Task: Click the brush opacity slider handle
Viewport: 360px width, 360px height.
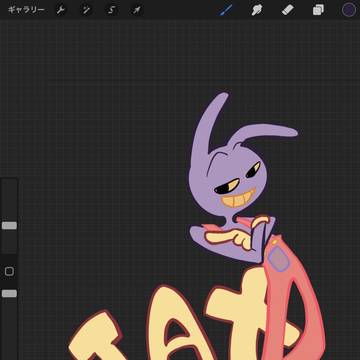Action: (9, 294)
